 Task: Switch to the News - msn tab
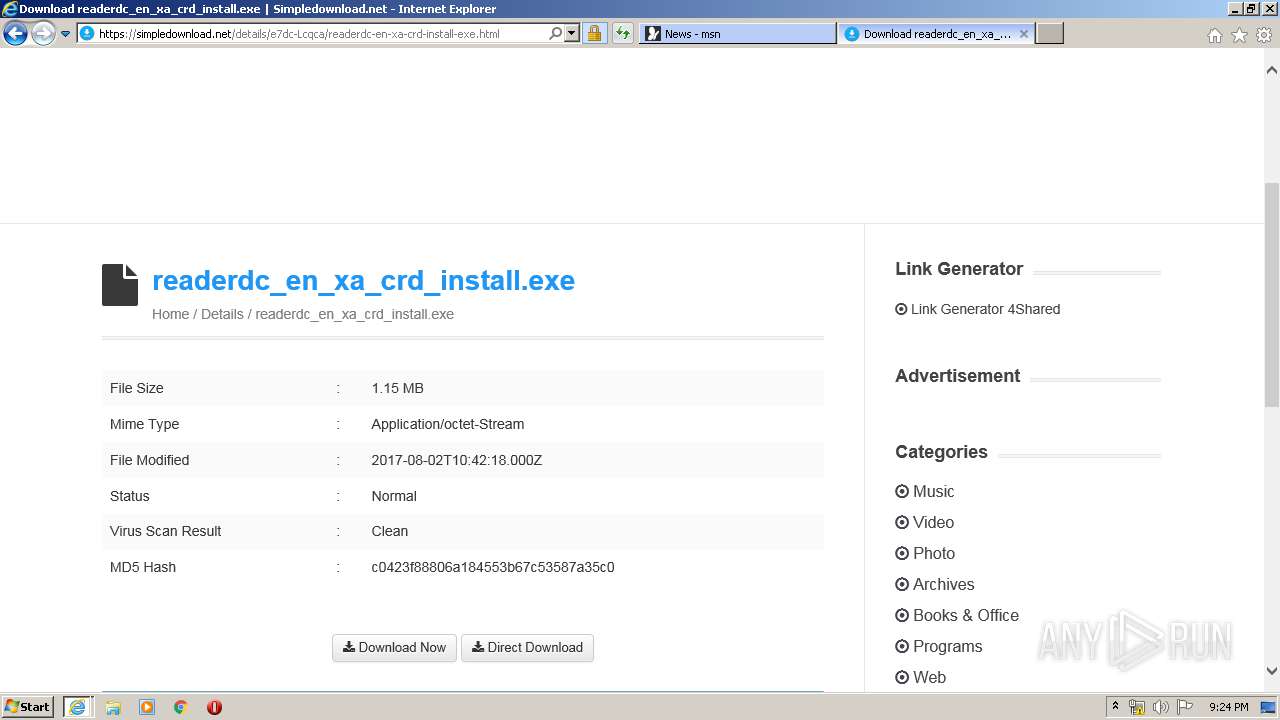(x=738, y=34)
